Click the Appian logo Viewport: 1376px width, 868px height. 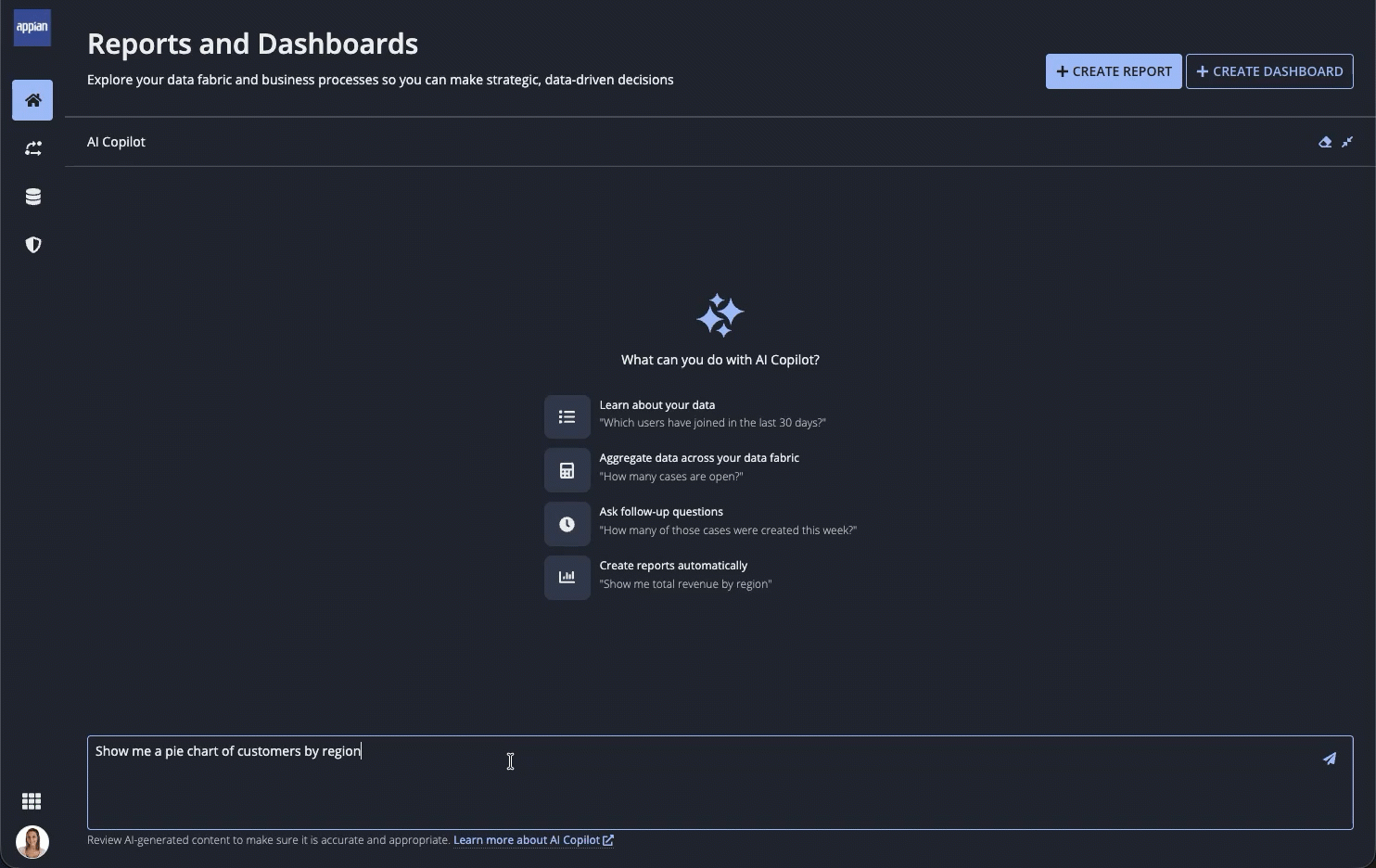click(x=32, y=27)
